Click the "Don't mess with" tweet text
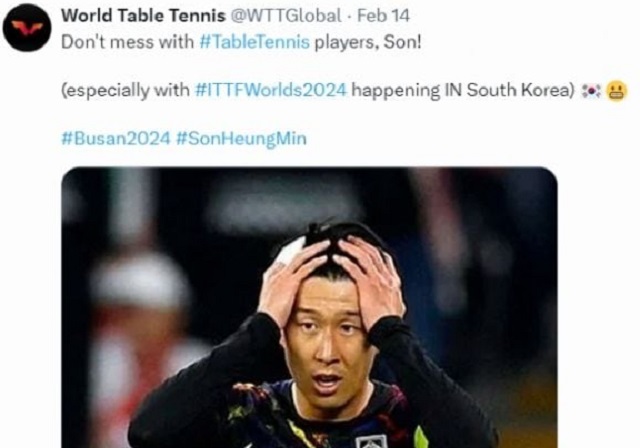 [x=127, y=42]
